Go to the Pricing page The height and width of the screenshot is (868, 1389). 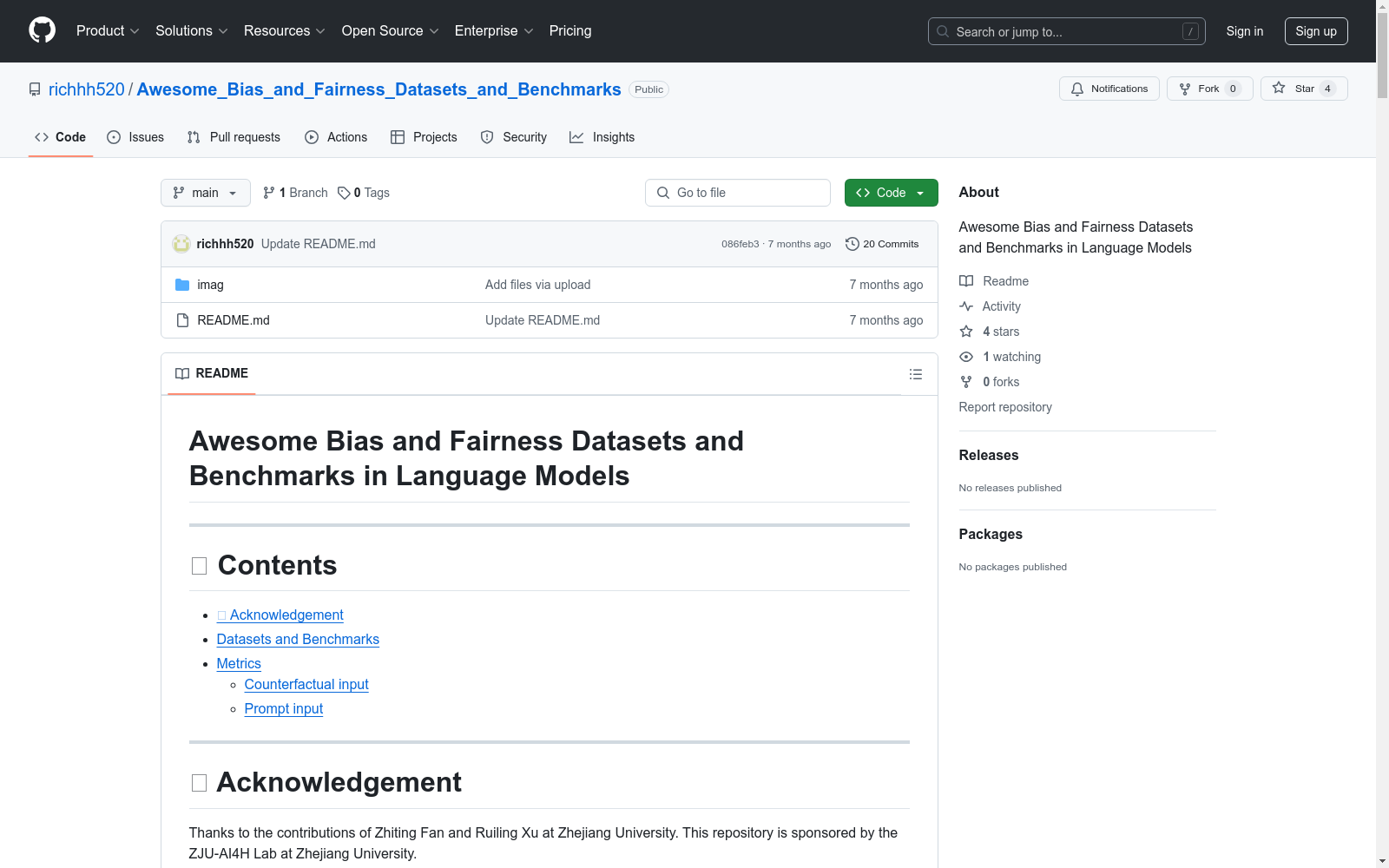pyautogui.click(x=570, y=31)
